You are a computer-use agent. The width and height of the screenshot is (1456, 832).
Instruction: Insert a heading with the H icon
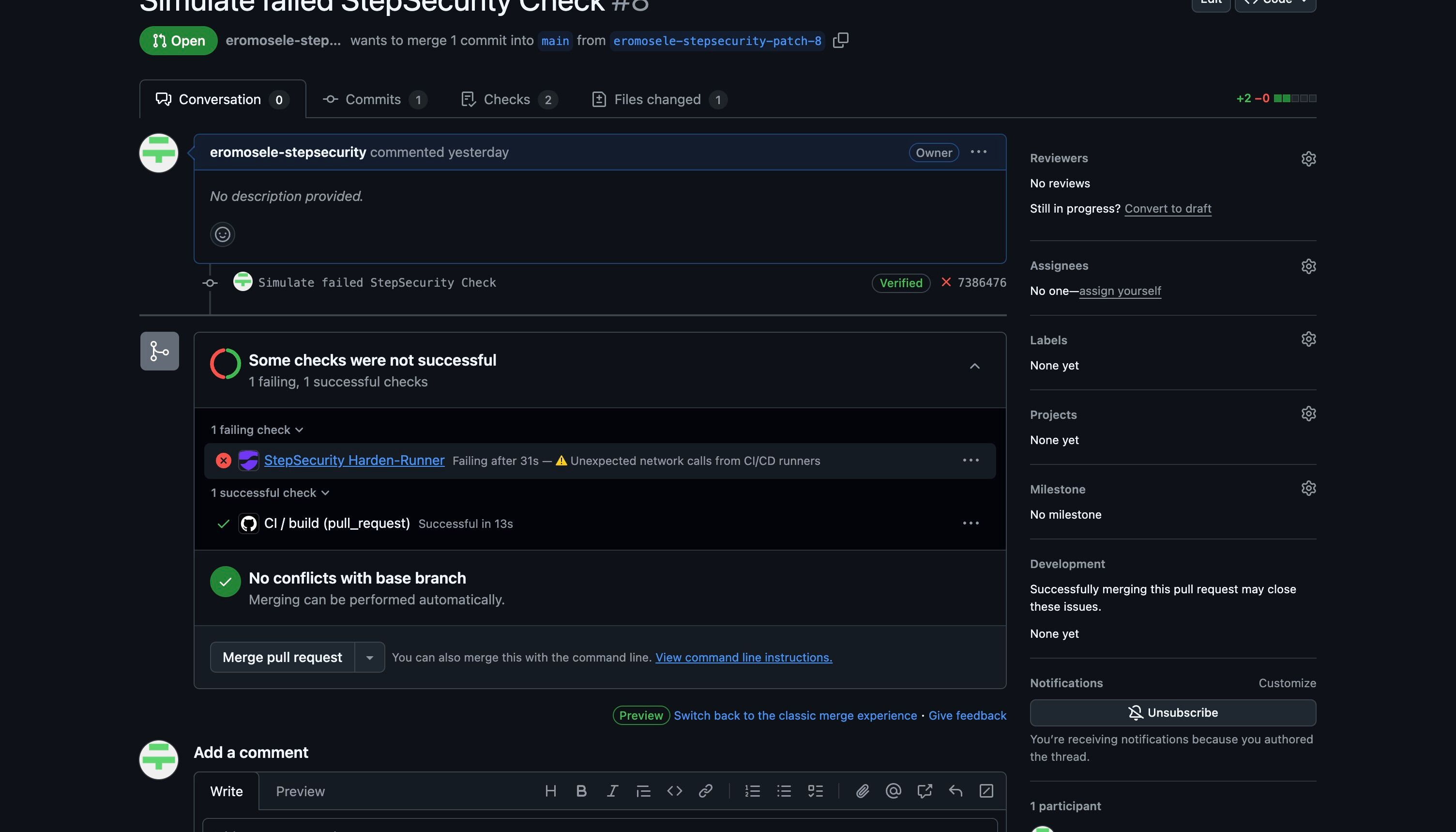click(550, 791)
